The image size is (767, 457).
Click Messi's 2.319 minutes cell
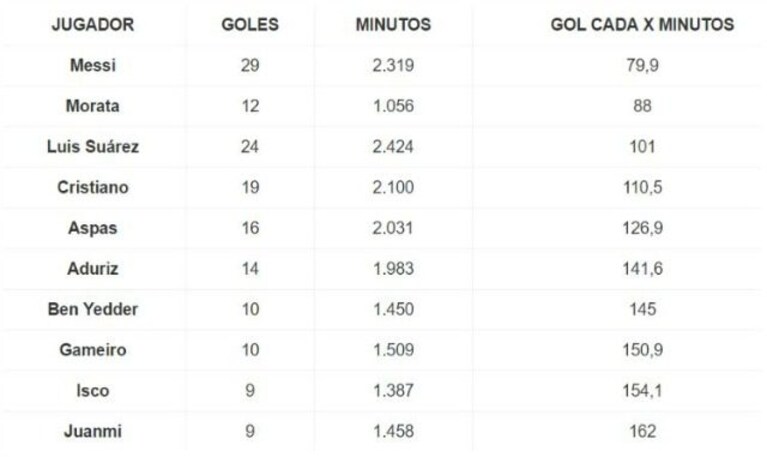(393, 65)
